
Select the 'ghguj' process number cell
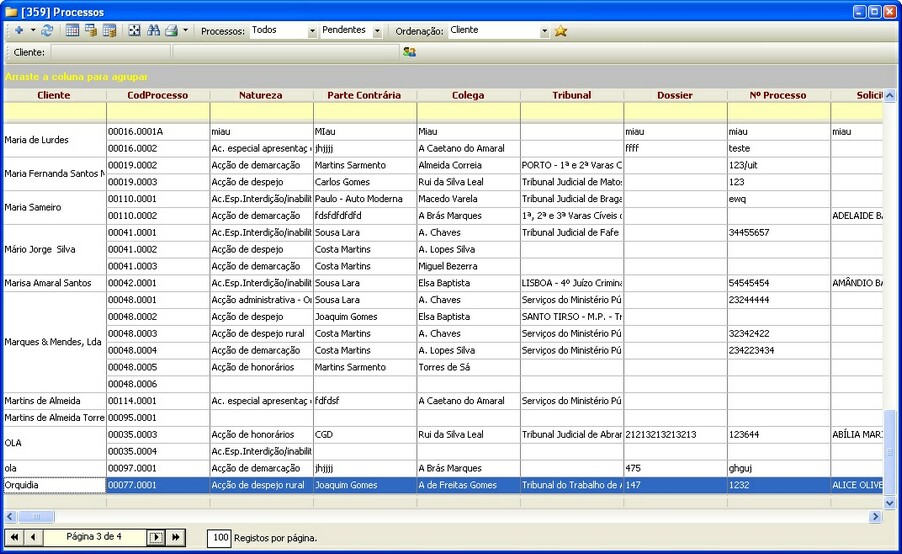point(779,468)
